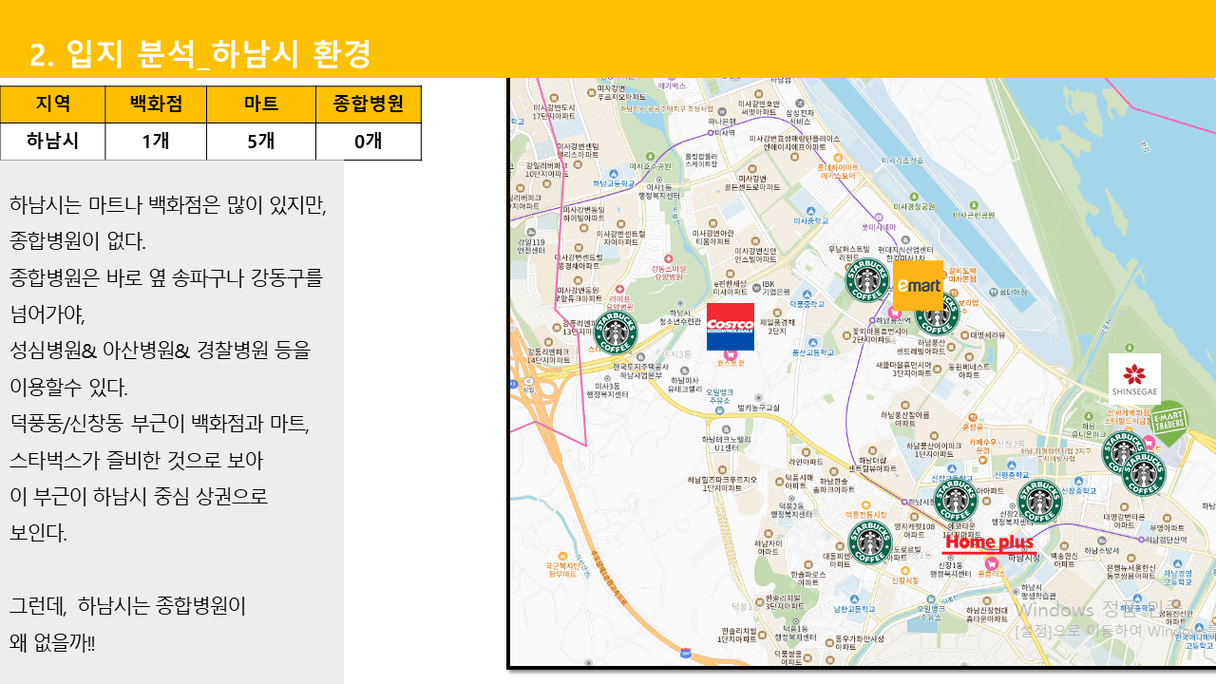Click the IBK 기업은행 map label
Viewport: 1216px width, 684px height.
776,288
